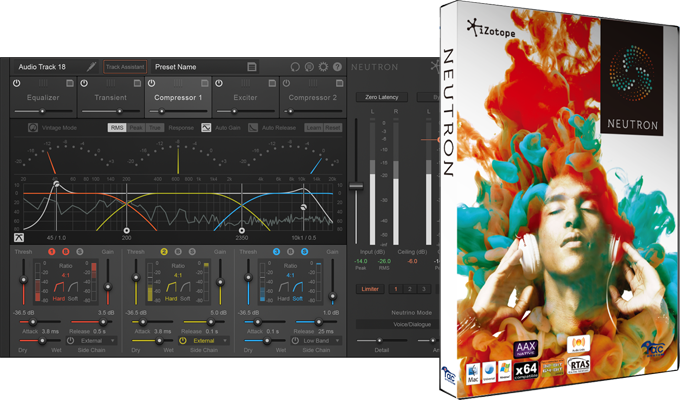This screenshot has width=680, height=400.
Task: Click the 2350 Hz crossover point handle
Action: click(242, 230)
